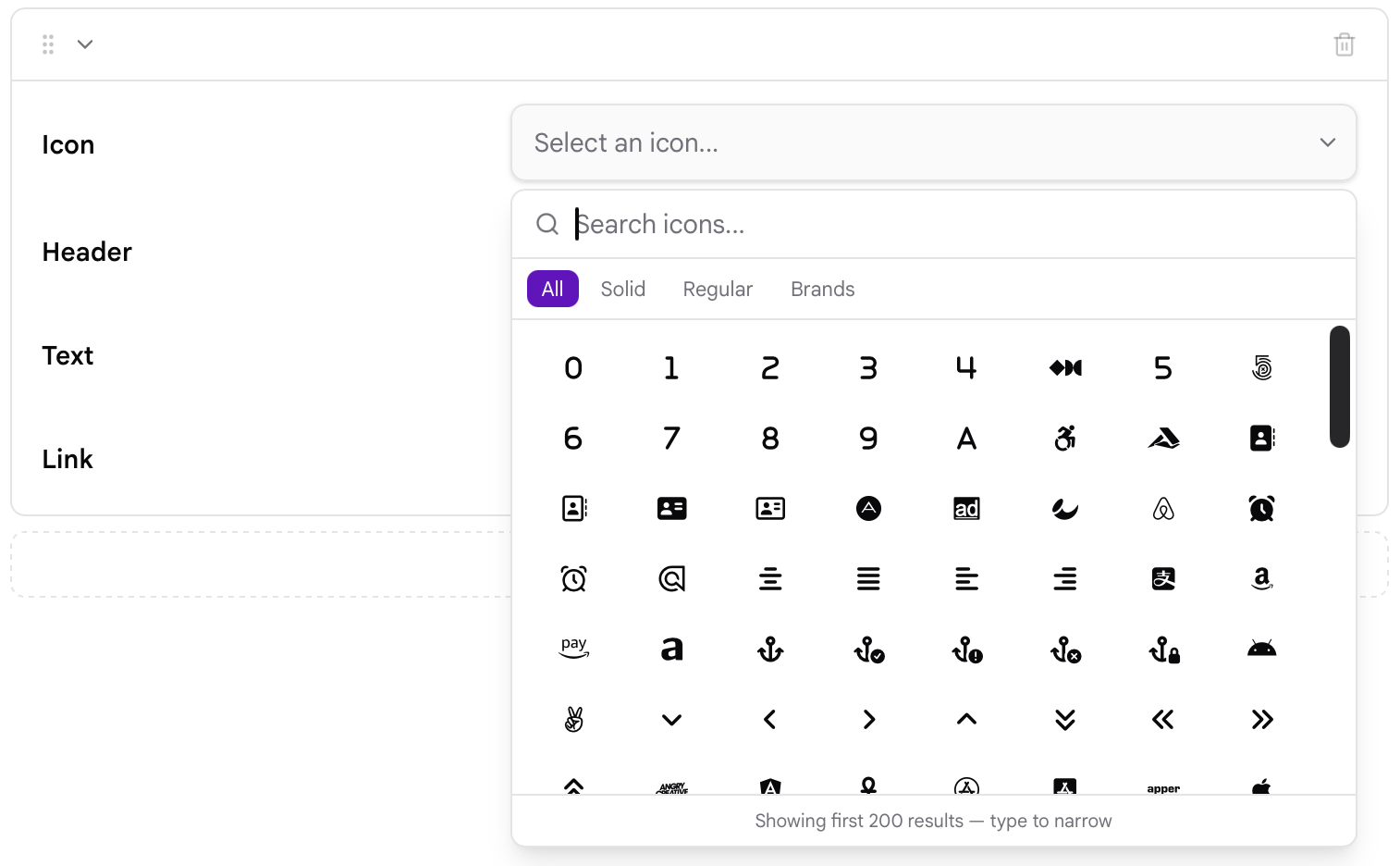Viewport: 1400px width, 866px height.
Task: Select the angle right chevron icon
Action: 868,720
